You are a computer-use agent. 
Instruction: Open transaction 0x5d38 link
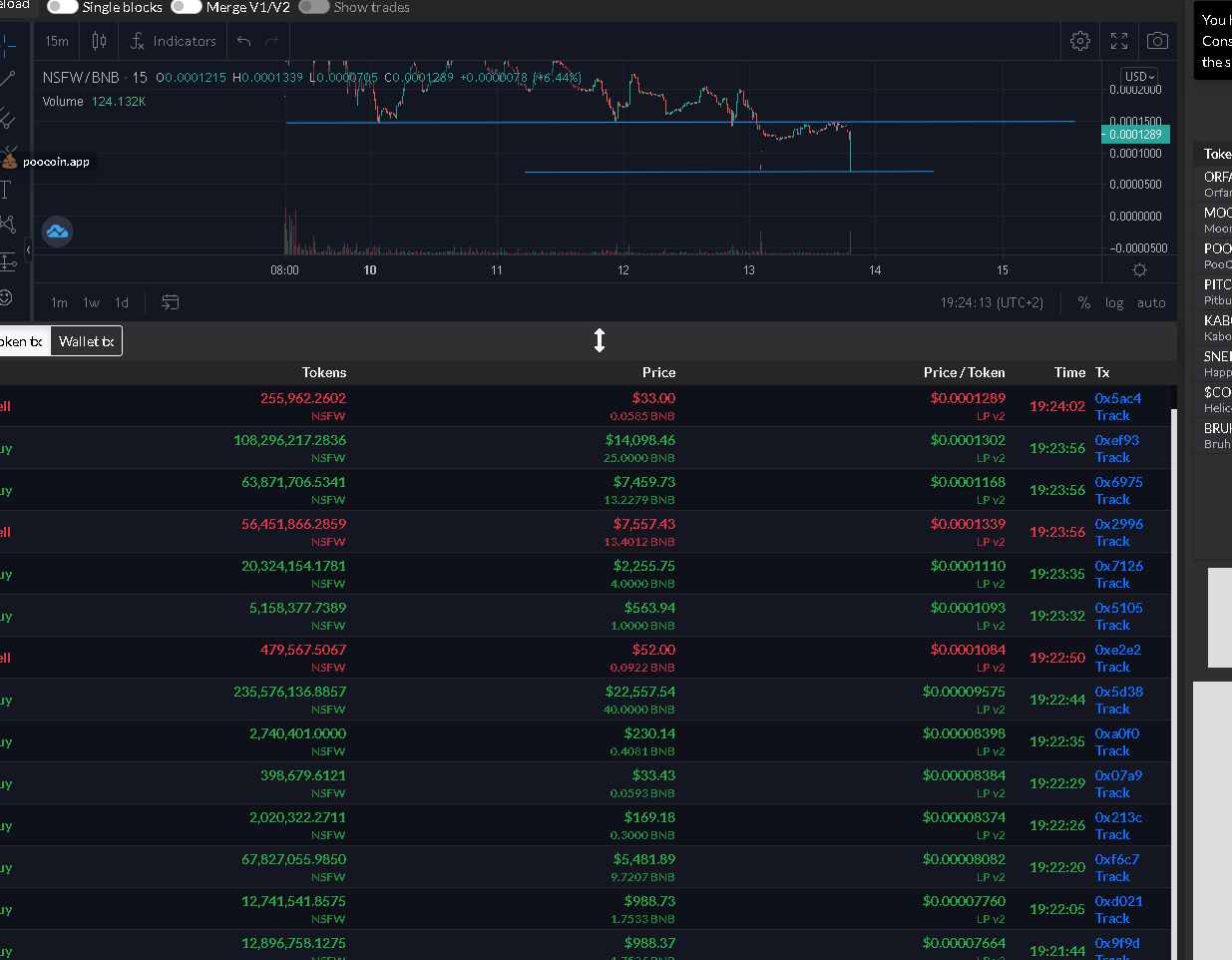pos(1118,692)
